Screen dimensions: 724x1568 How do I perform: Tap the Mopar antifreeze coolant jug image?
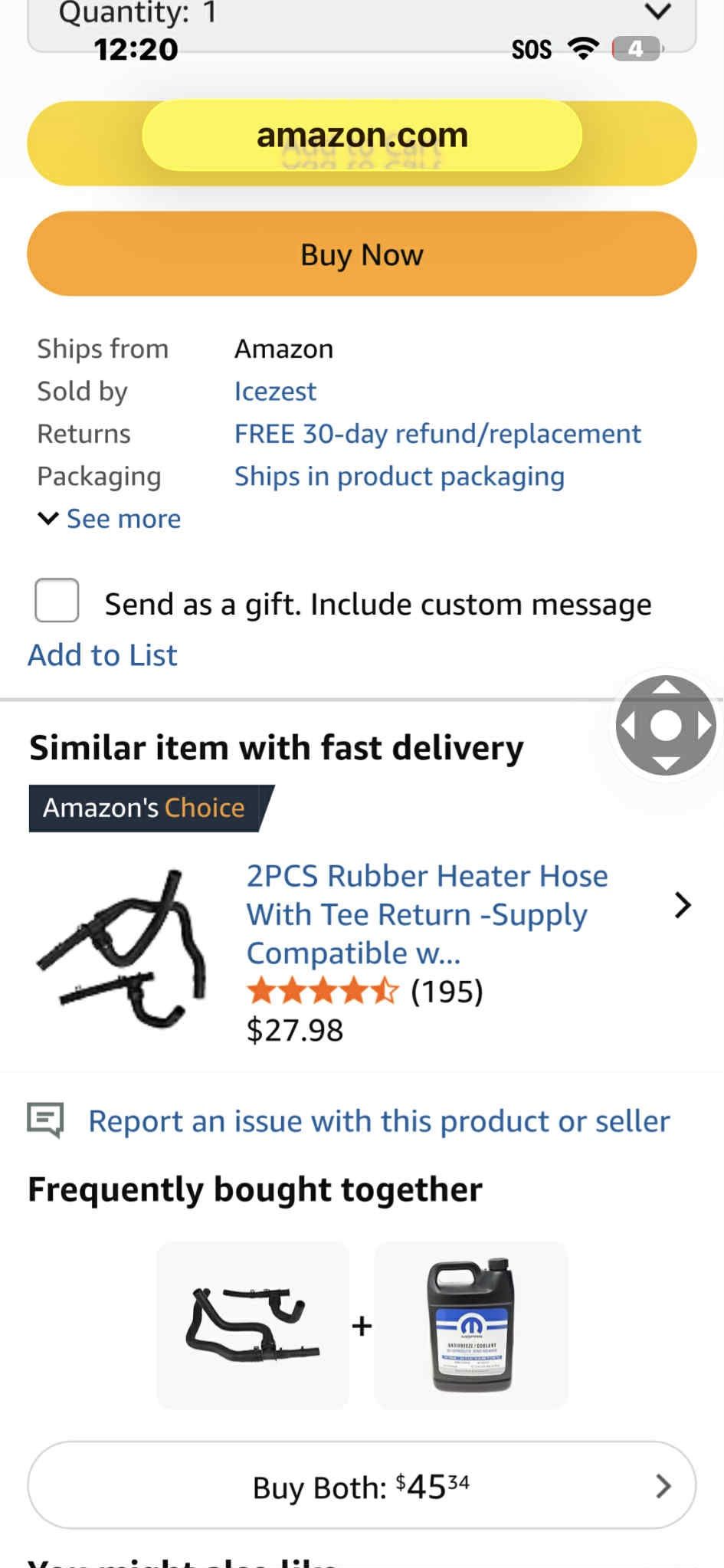[x=470, y=1325]
